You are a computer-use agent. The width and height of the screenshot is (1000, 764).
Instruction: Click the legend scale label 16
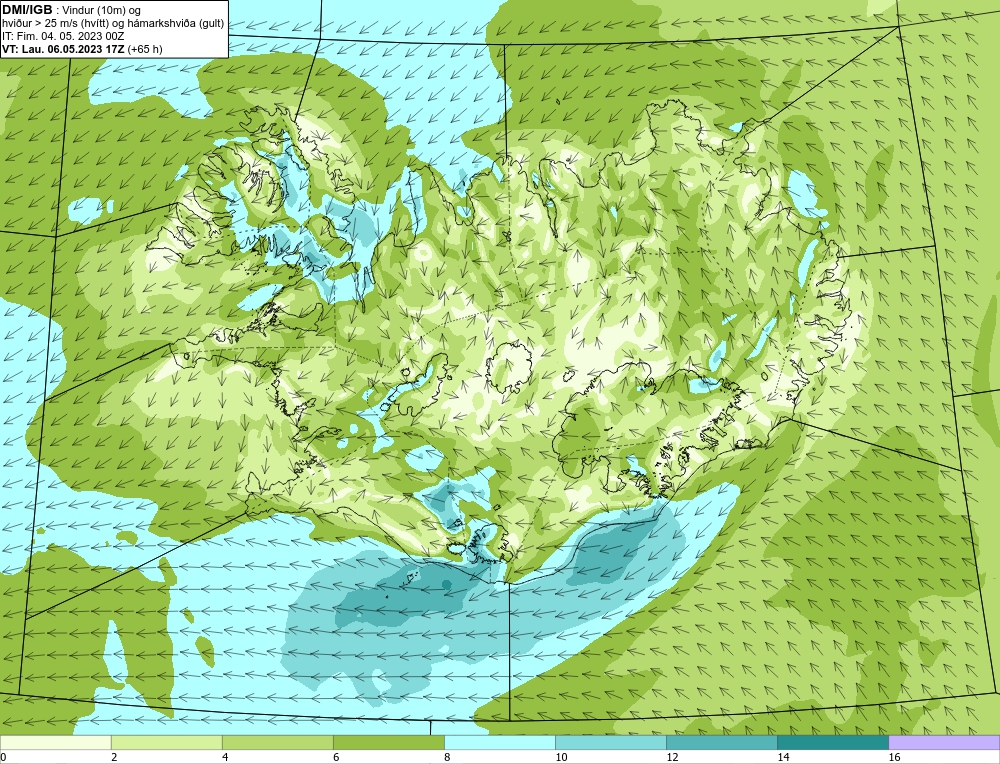pyautogui.click(x=894, y=757)
